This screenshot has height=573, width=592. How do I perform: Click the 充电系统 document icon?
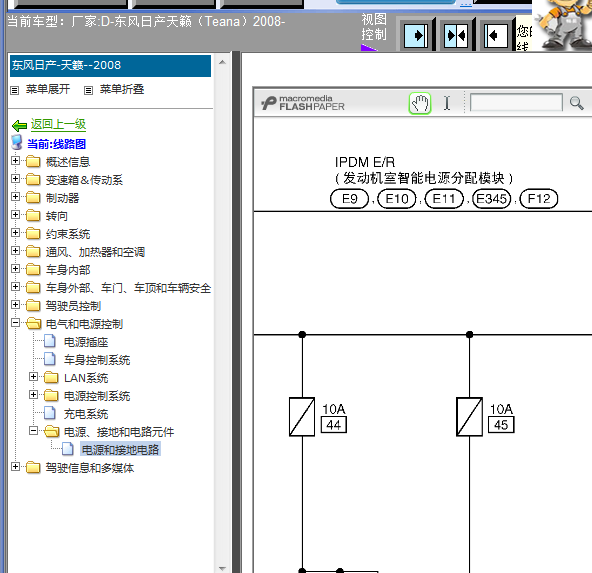click(x=50, y=413)
